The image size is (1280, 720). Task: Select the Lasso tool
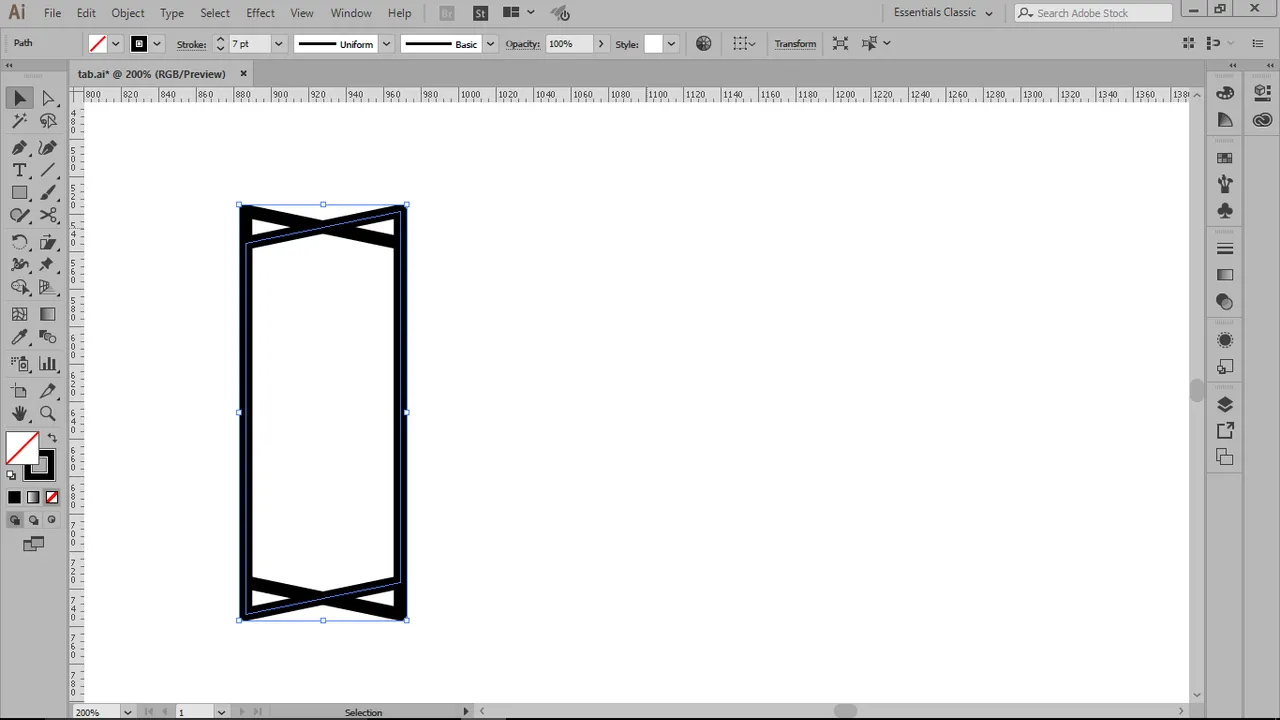pyautogui.click(x=48, y=121)
